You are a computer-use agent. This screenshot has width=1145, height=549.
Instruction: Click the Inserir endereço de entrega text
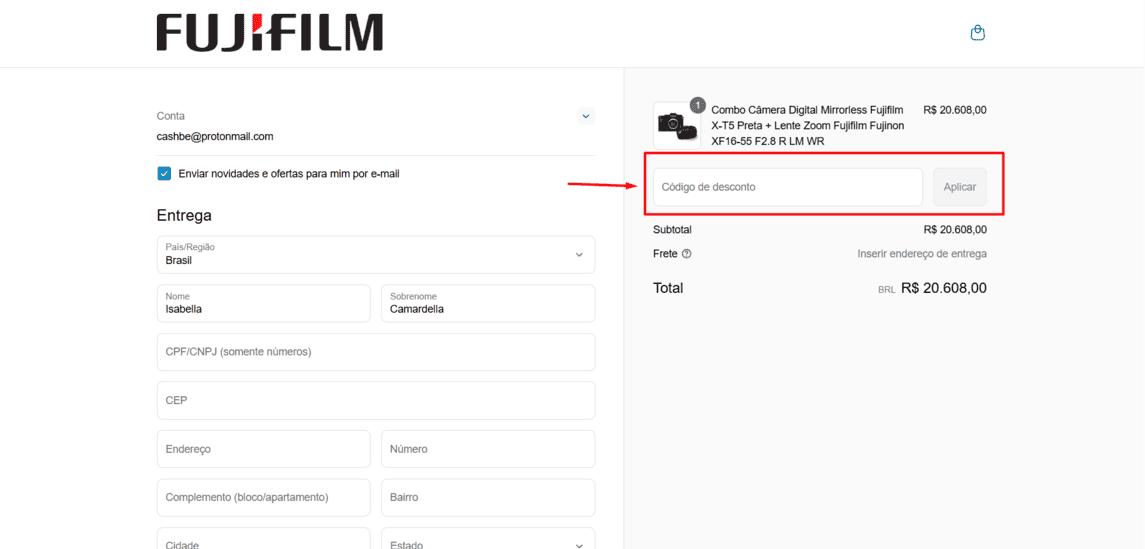922,254
